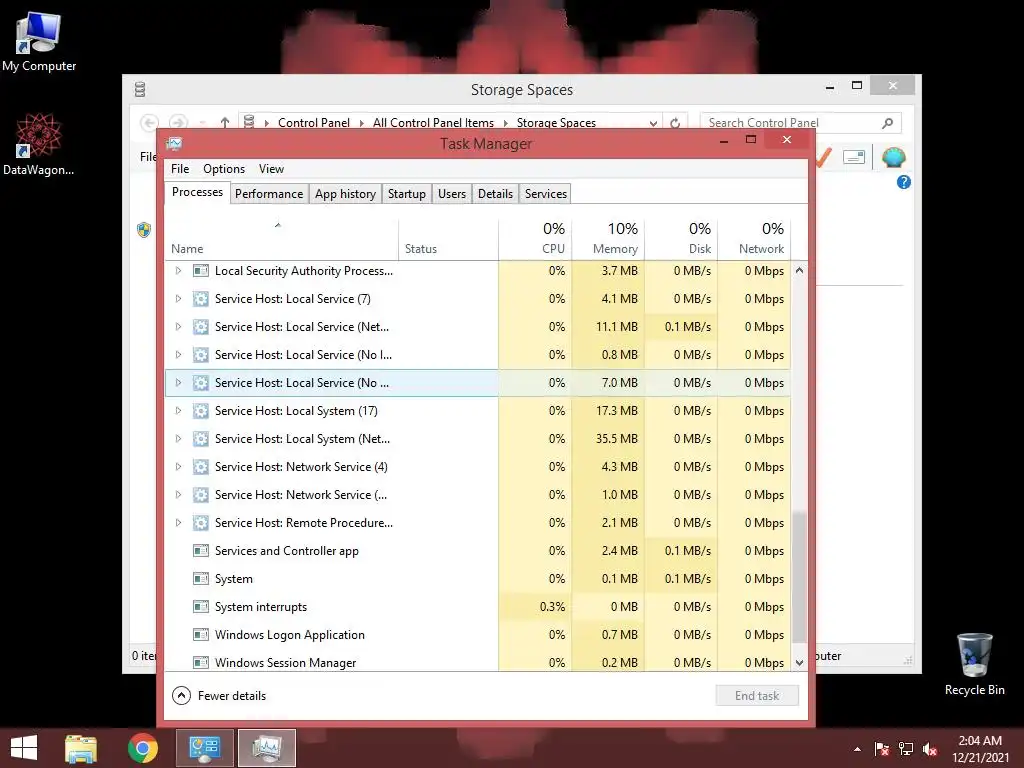The width and height of the screenshot is (1024, 768).
Task: Open the Action Center flag icon
Action: [882, 749]
